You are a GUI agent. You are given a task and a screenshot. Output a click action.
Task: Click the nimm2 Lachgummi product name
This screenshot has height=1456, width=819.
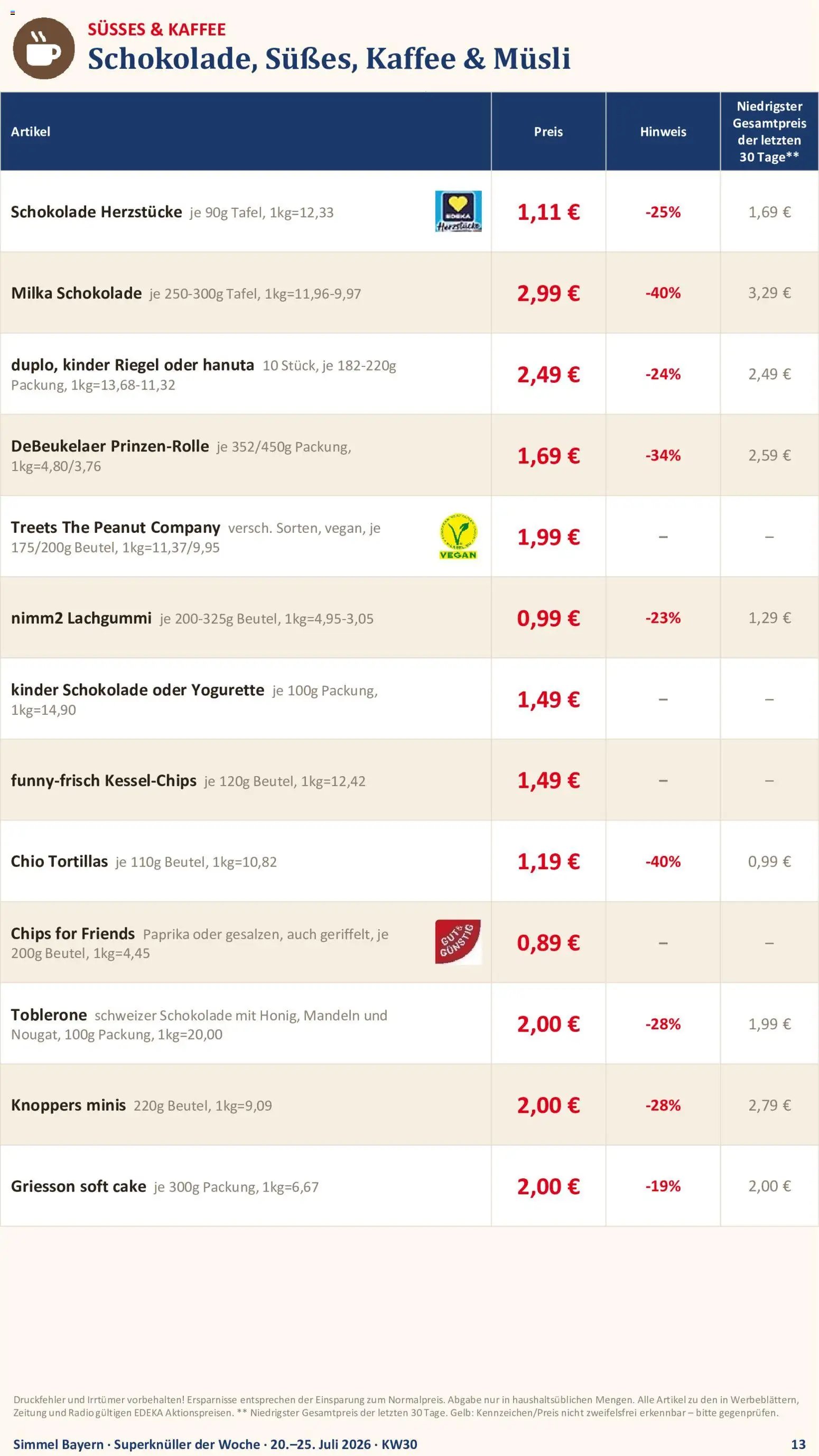pos(81,618)
